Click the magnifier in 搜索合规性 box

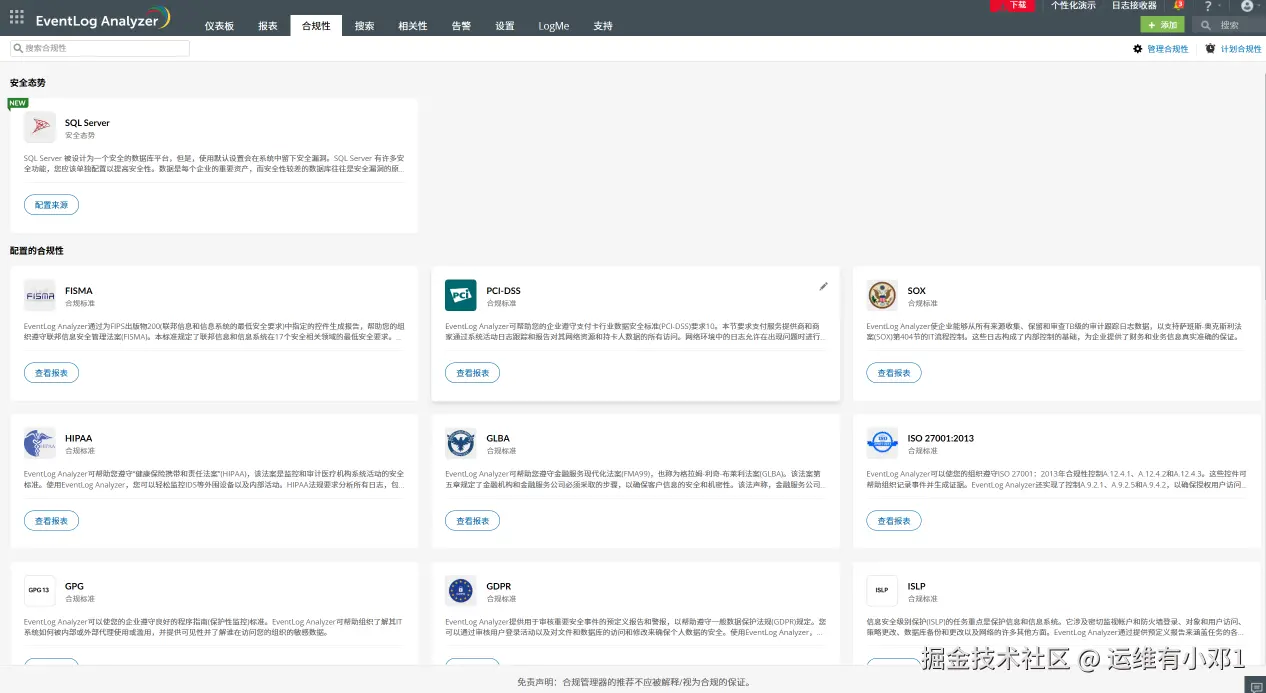click(x=19, y=48)
